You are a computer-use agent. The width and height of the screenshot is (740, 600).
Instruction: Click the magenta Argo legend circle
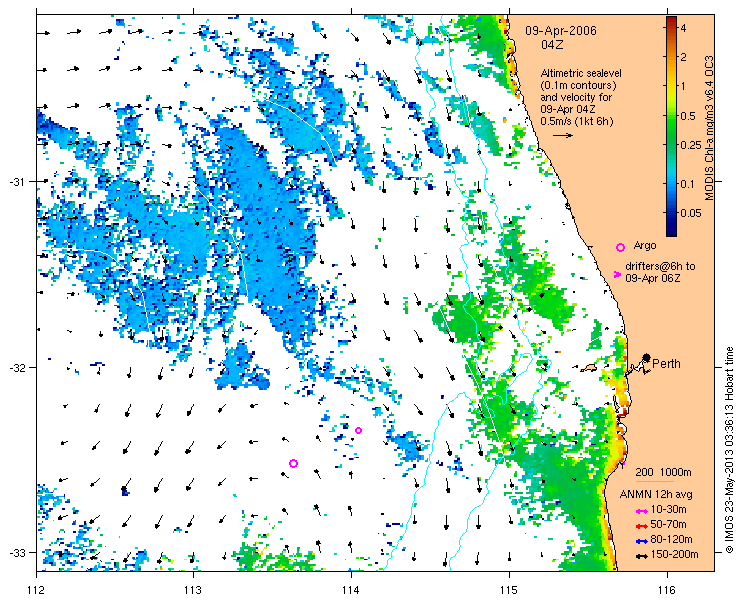coord(620,247)
